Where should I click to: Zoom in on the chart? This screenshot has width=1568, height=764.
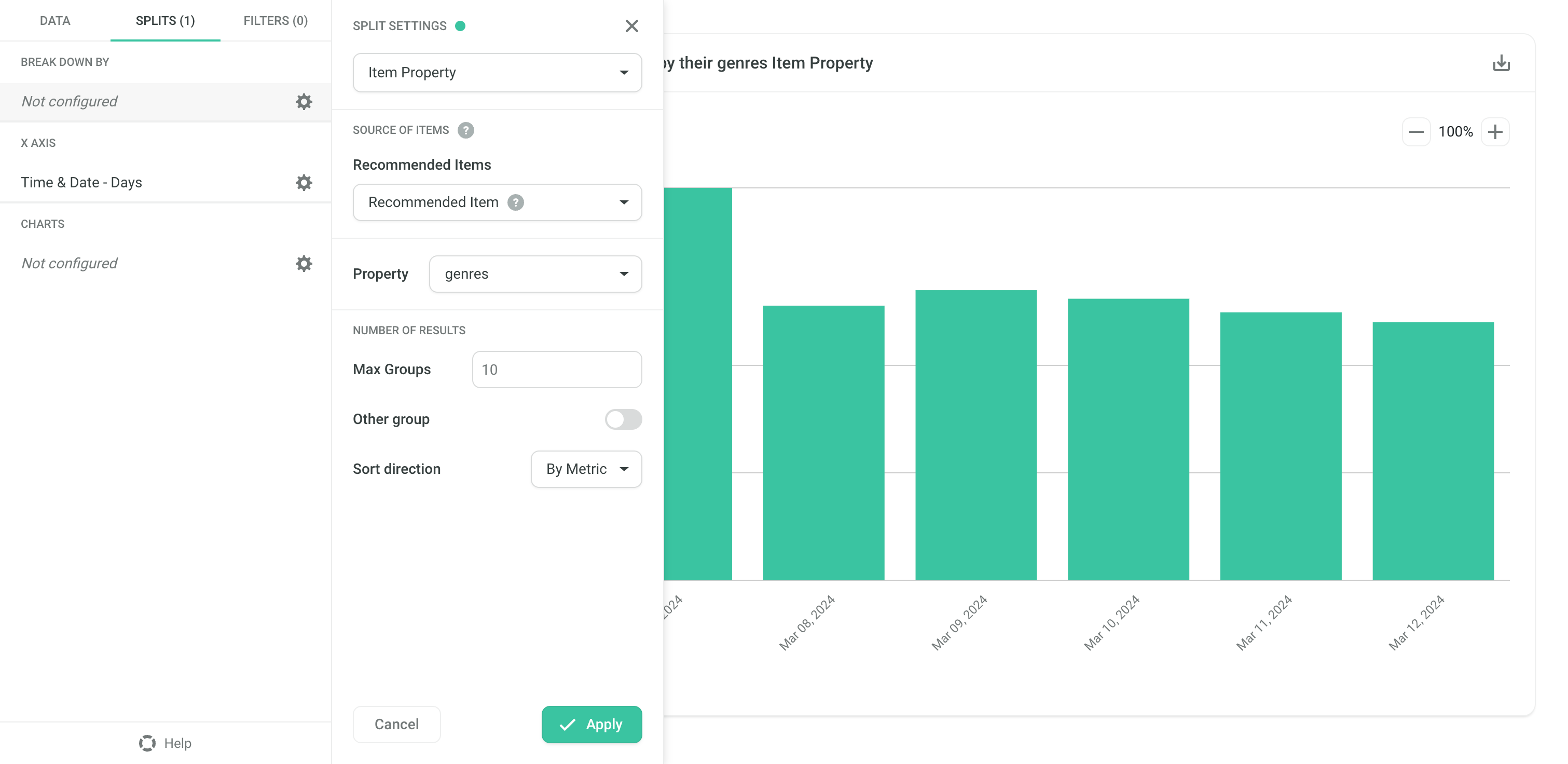tap(1495, 131)
